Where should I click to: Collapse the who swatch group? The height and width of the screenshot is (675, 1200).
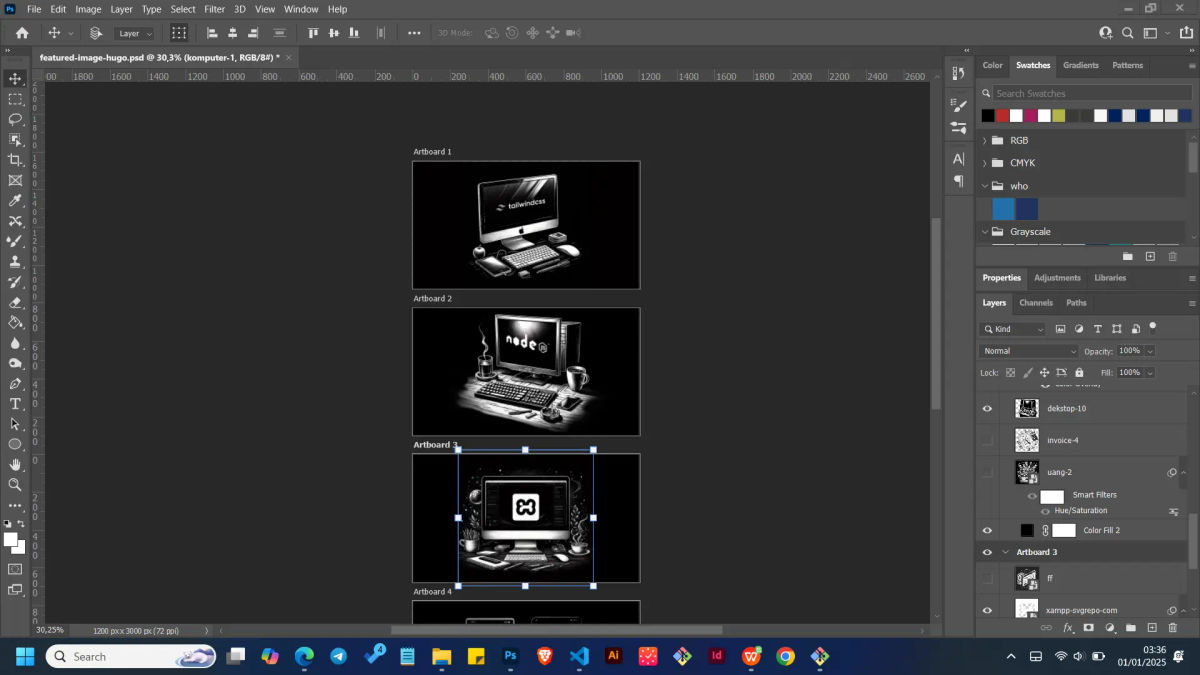[x=985, y=186]
